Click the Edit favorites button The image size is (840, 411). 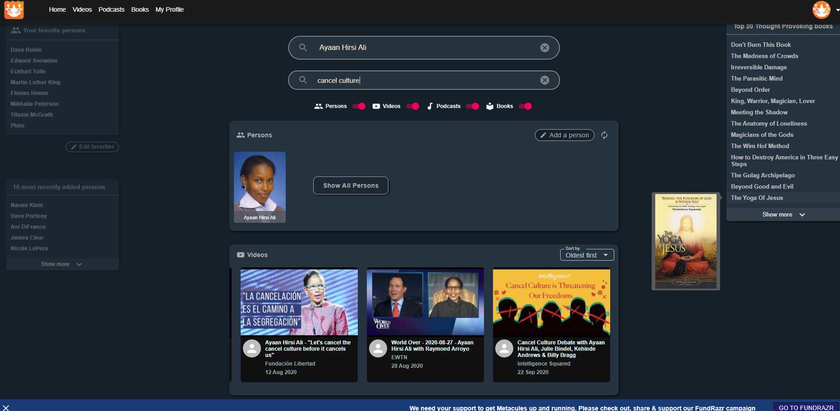tap(92, 147)
